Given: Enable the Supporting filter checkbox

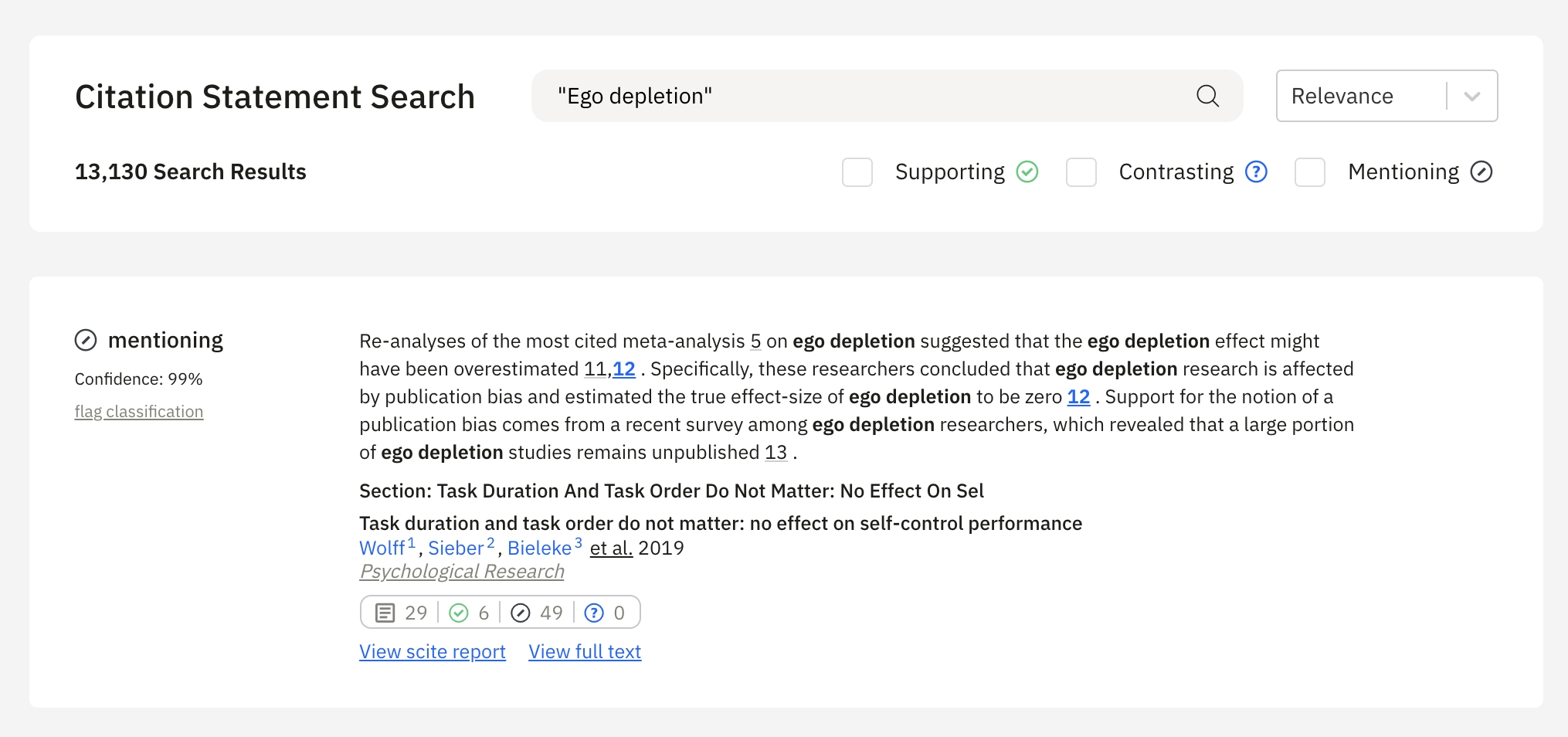Looking at the screenshot, I should [857, 172].
